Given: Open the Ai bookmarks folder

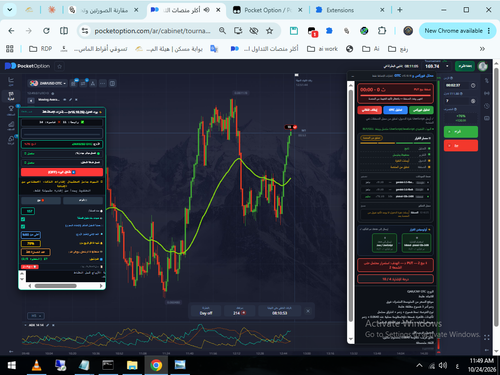Looking at the screenshot, I should click(371, 49).
